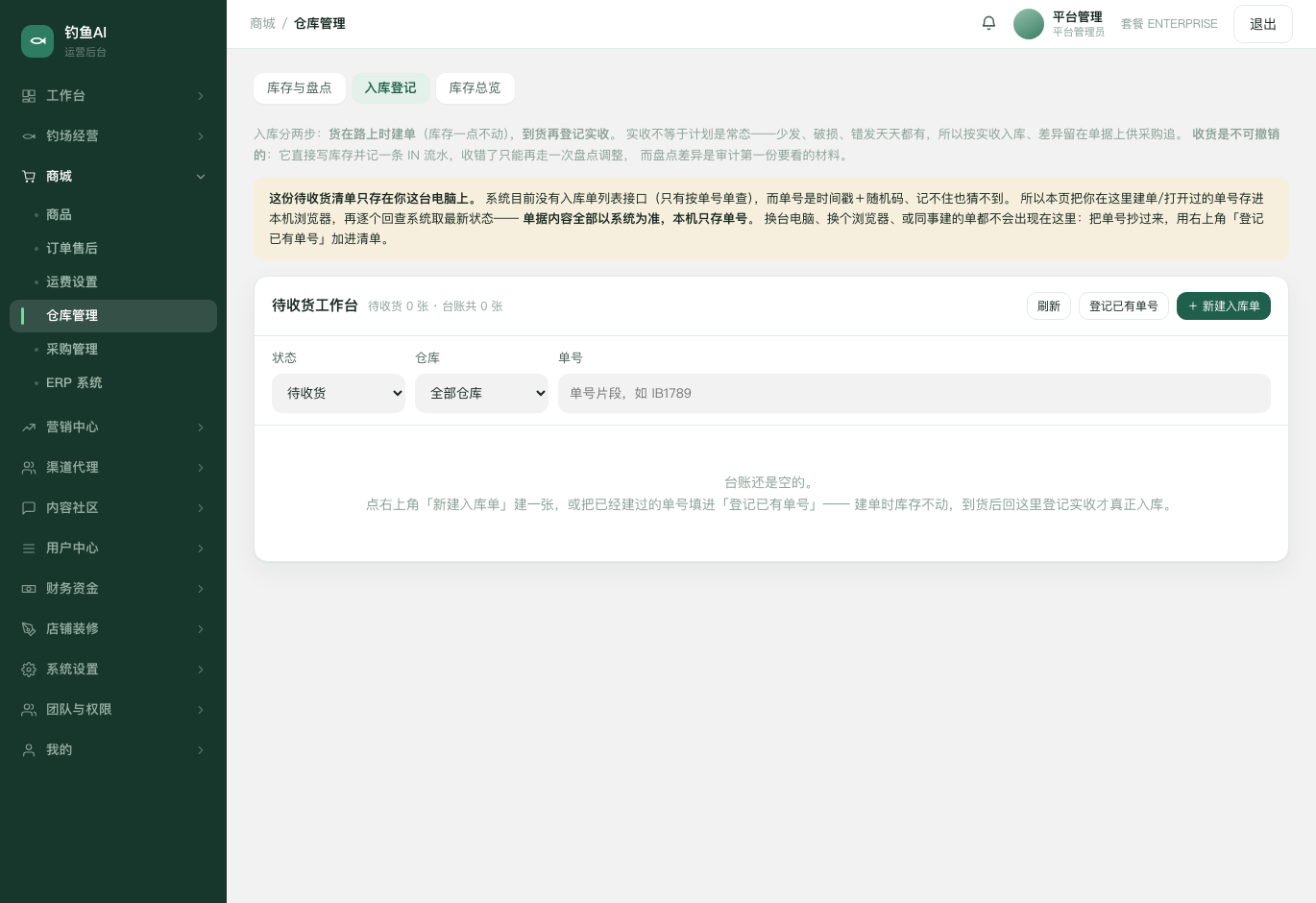
Task: Log out with the 退出 button
Action: pyautogui.click(x=1263, y=24)
